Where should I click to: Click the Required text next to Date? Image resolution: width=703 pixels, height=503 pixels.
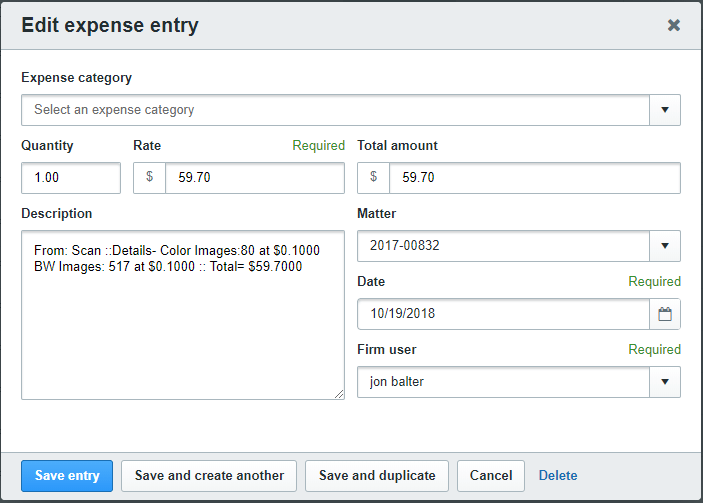click(655, 282)
